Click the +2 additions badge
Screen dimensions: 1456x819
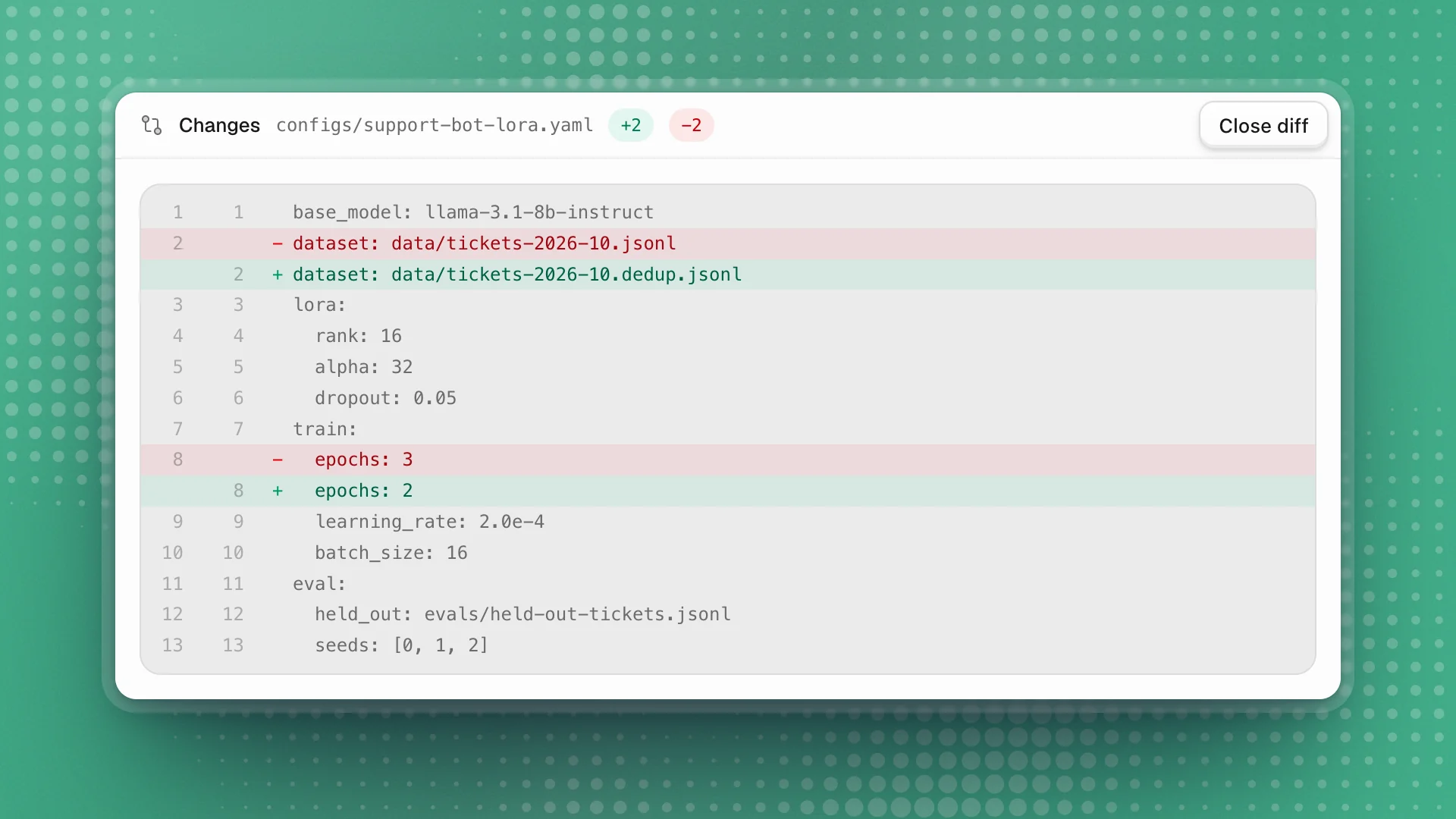point(631,125)
